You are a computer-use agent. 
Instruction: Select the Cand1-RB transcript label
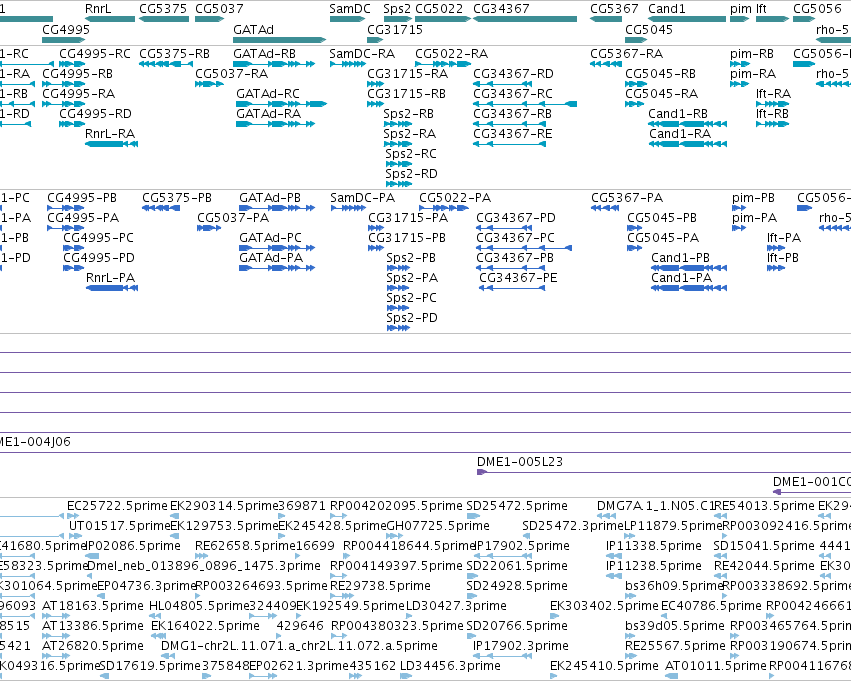coord(678,114)
